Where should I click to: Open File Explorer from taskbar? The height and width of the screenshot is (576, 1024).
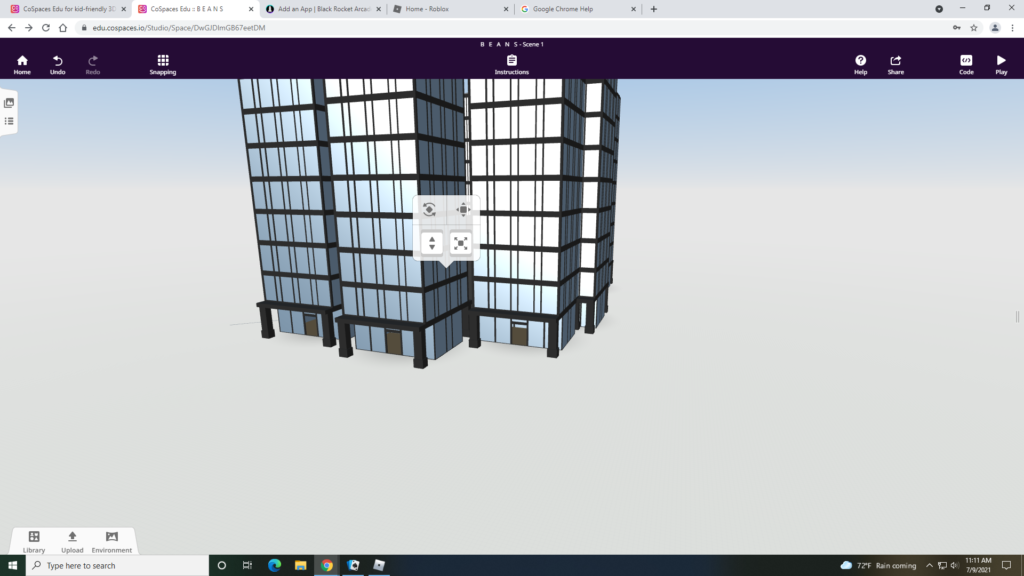[x=300, y=566]
